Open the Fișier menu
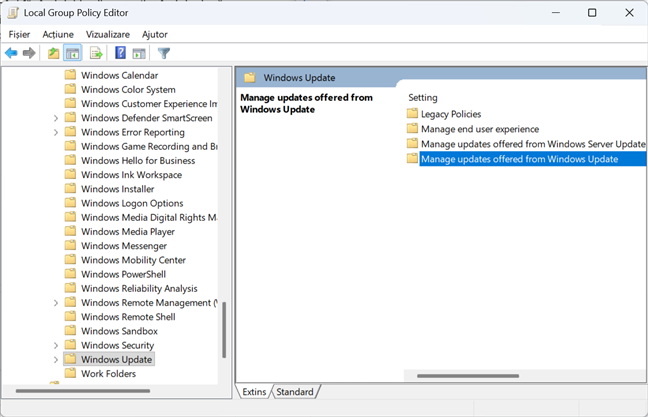648x417 pixels. (19, 34)
